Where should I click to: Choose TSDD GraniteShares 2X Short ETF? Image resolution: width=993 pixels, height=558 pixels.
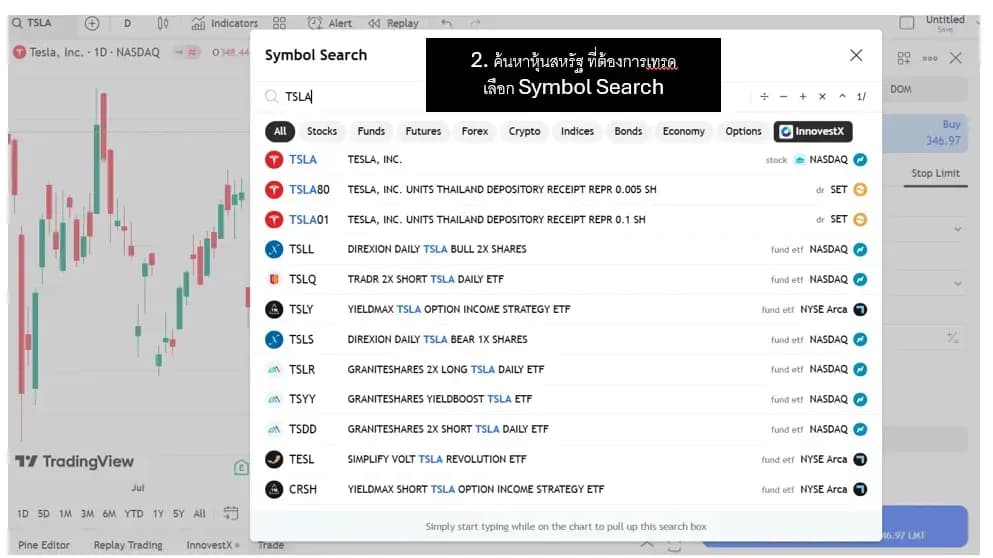(566, 429)
